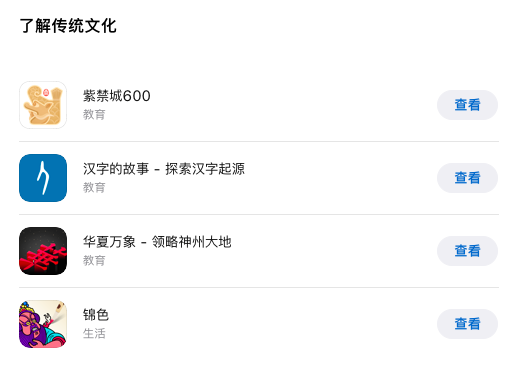Click 生活 category label under 锦色
The height and width of the screenshot is (386, 525).
click(94, 333)
